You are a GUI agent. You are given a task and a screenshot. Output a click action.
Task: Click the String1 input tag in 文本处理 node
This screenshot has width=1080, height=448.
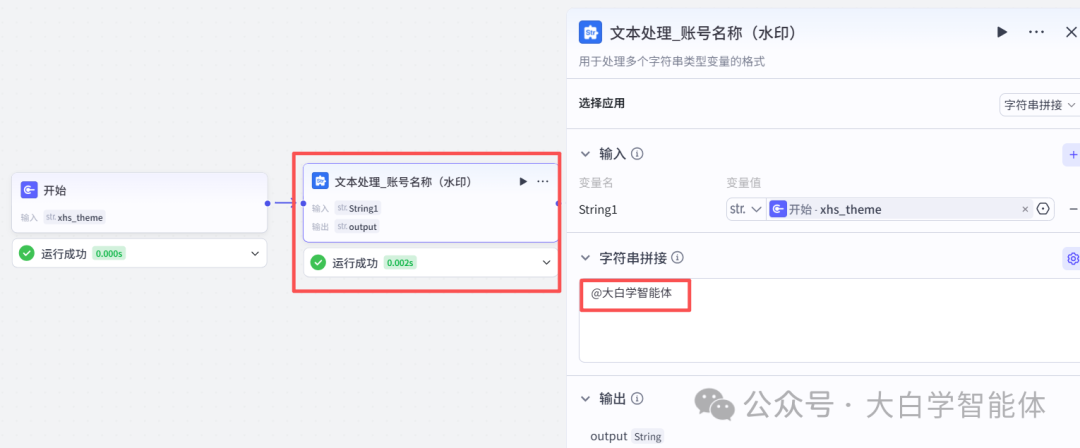358,207
